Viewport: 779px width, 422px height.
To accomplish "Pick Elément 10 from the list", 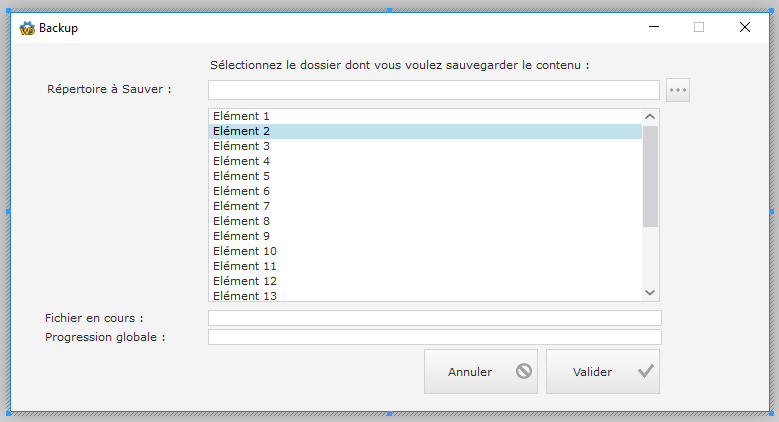I will click(245, 251).
